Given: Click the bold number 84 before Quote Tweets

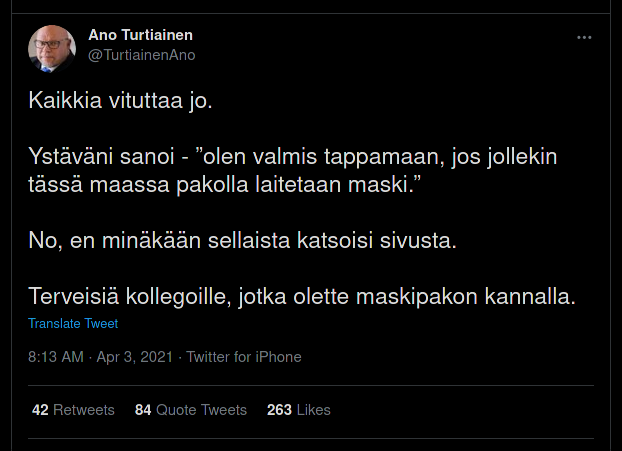Looking at the screenshot, I should point(143,410).
